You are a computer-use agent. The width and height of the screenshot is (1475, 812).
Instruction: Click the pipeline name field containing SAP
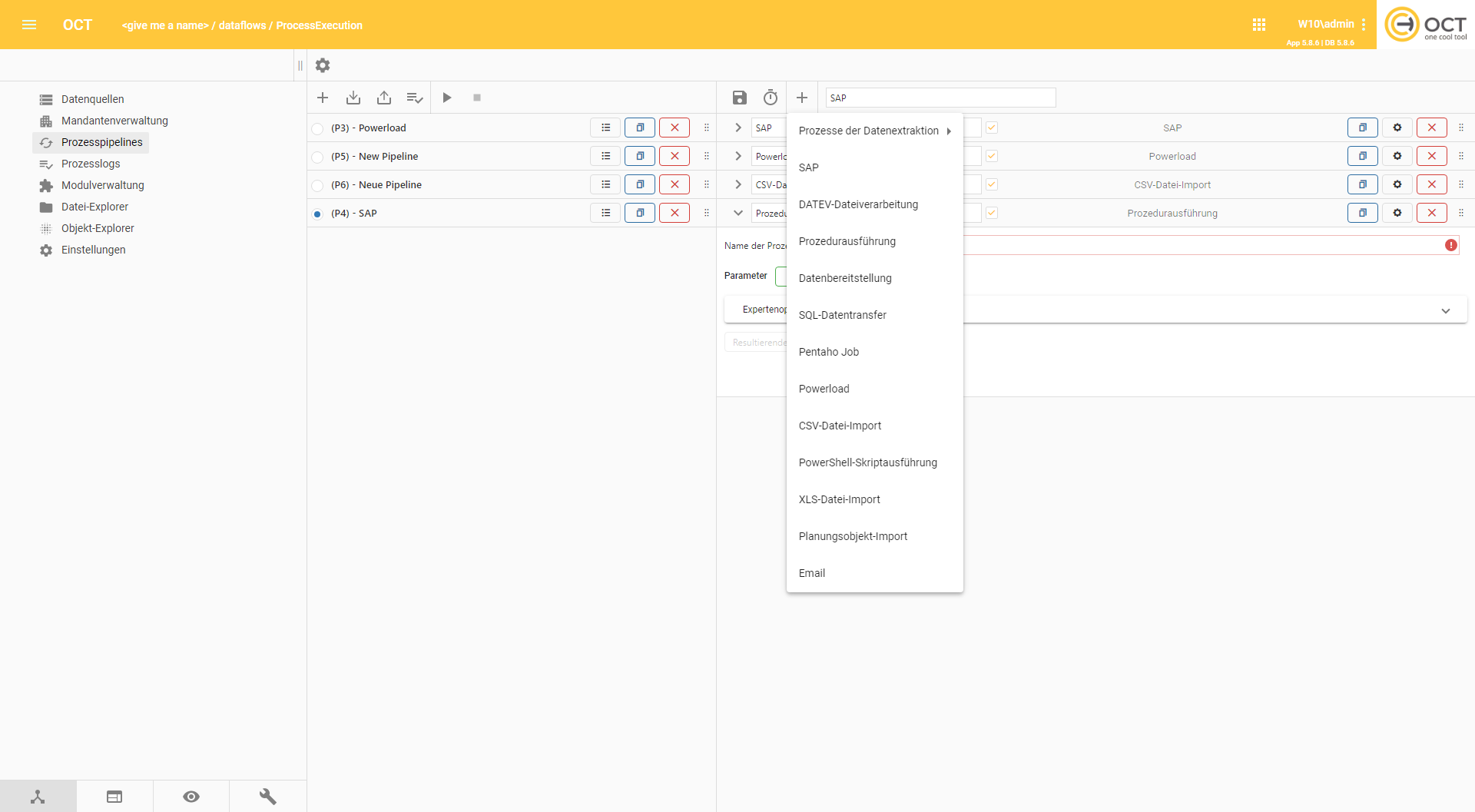tap(940, 98)
